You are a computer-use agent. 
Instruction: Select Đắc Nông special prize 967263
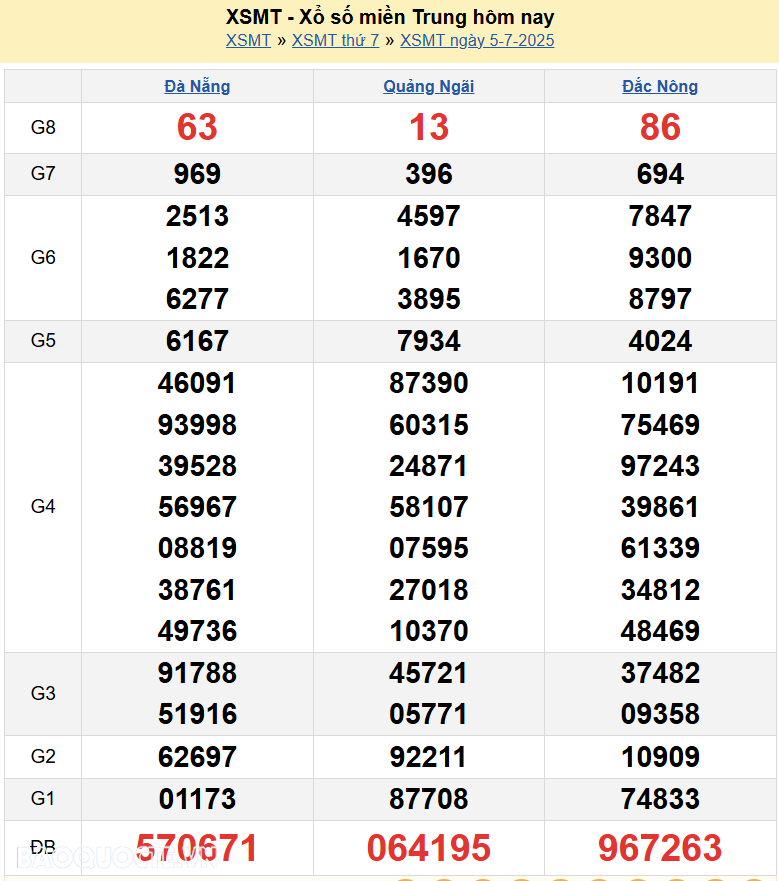[x=660, y=848]
